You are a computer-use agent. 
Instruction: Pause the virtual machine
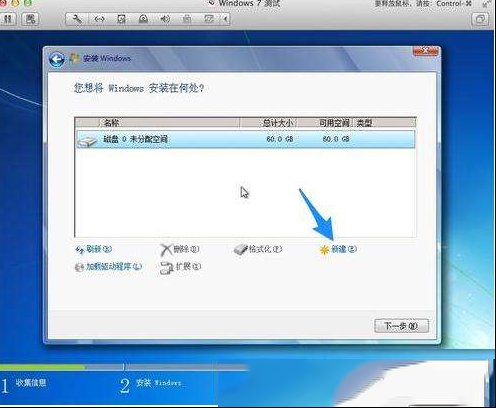coord(8,19)
